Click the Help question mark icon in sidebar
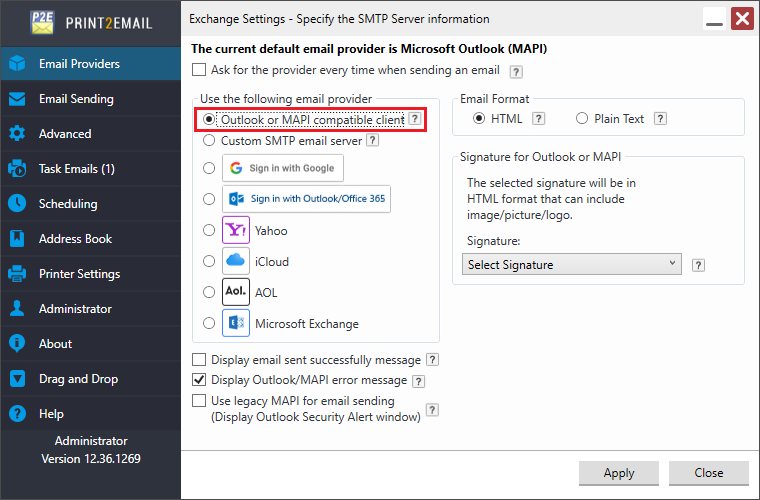This screenshot has width=760, height=500. [x=17, y=414]
